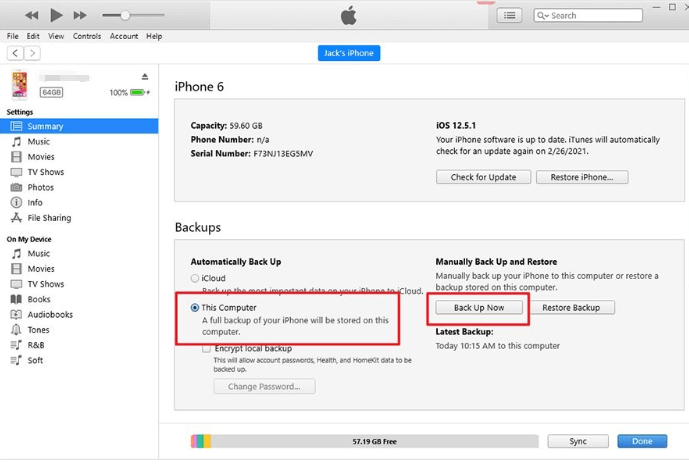Screen dimensions: 689x465
Task: Click the fast-forward playback button
Action: tap(80, 15)
